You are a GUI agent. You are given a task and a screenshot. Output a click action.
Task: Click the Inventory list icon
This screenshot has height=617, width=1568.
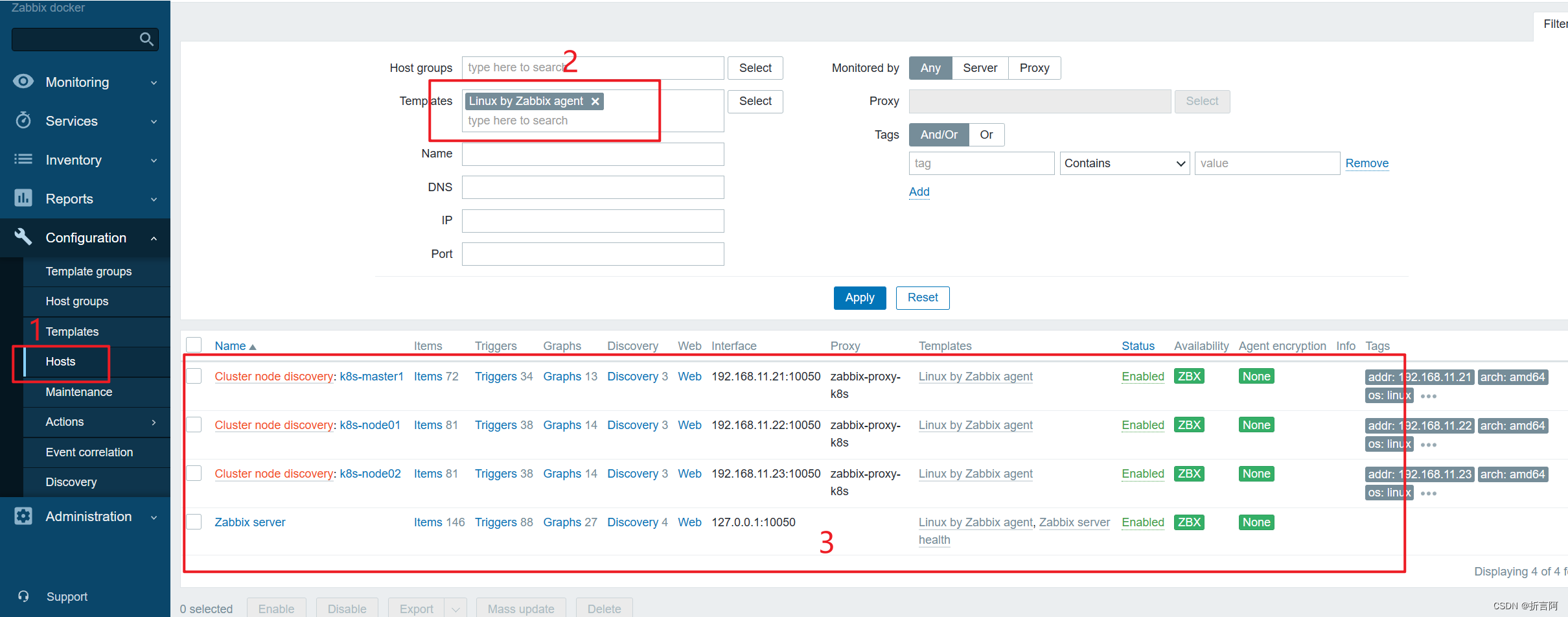(x=23, y=159)
